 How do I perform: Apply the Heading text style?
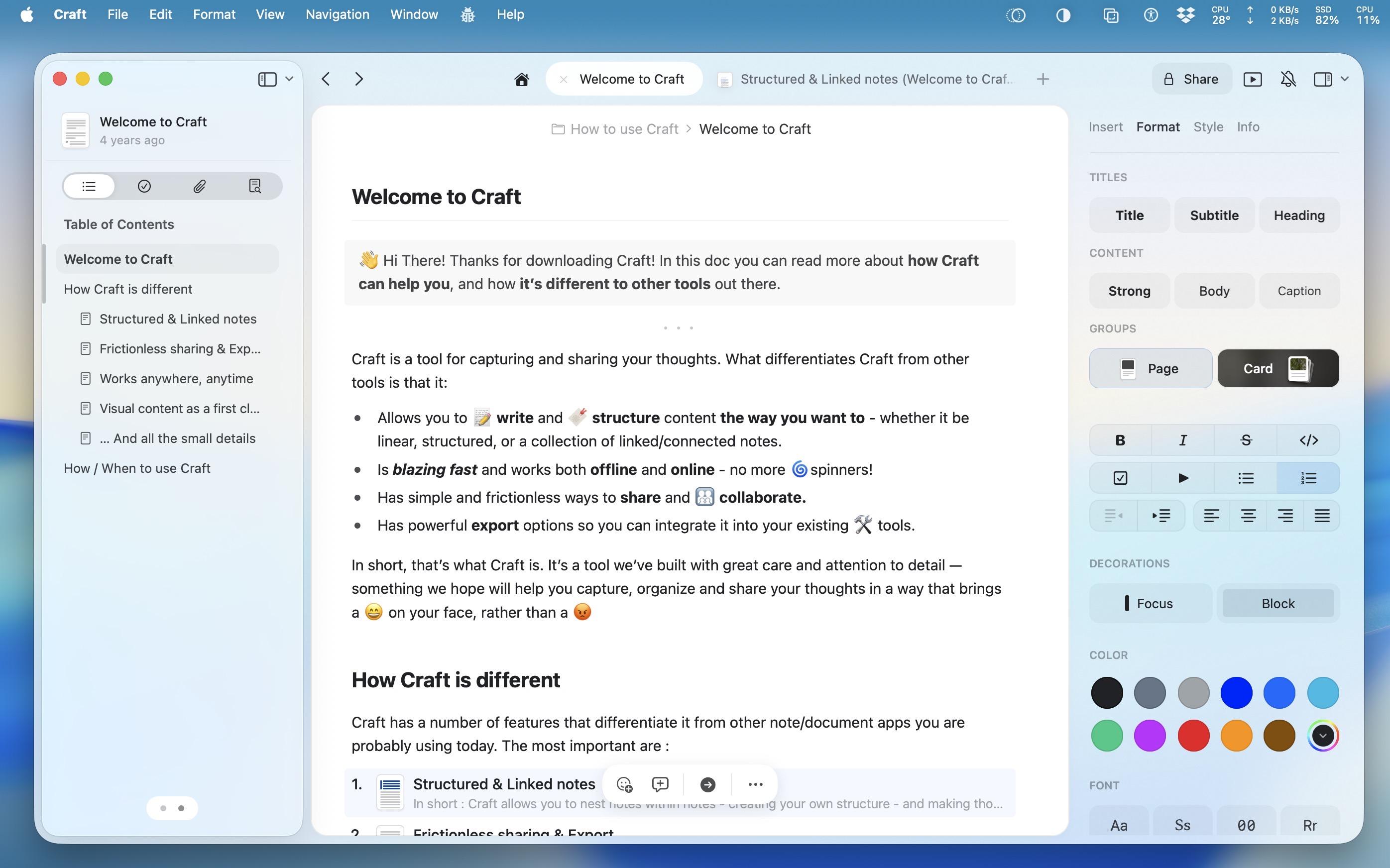(1299, 216)
